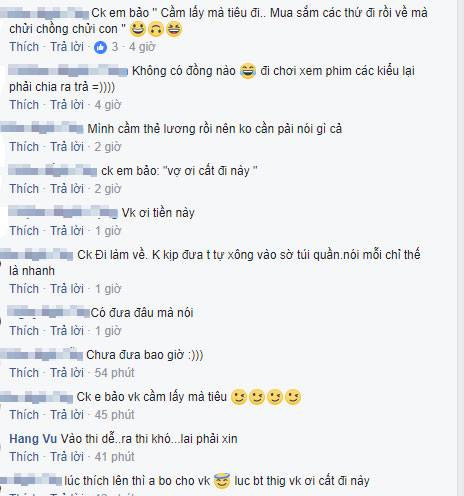The width and height of the screenshot is (464, 496).
Task: Open the like count '3' on first comment
Action: [115, 47]
